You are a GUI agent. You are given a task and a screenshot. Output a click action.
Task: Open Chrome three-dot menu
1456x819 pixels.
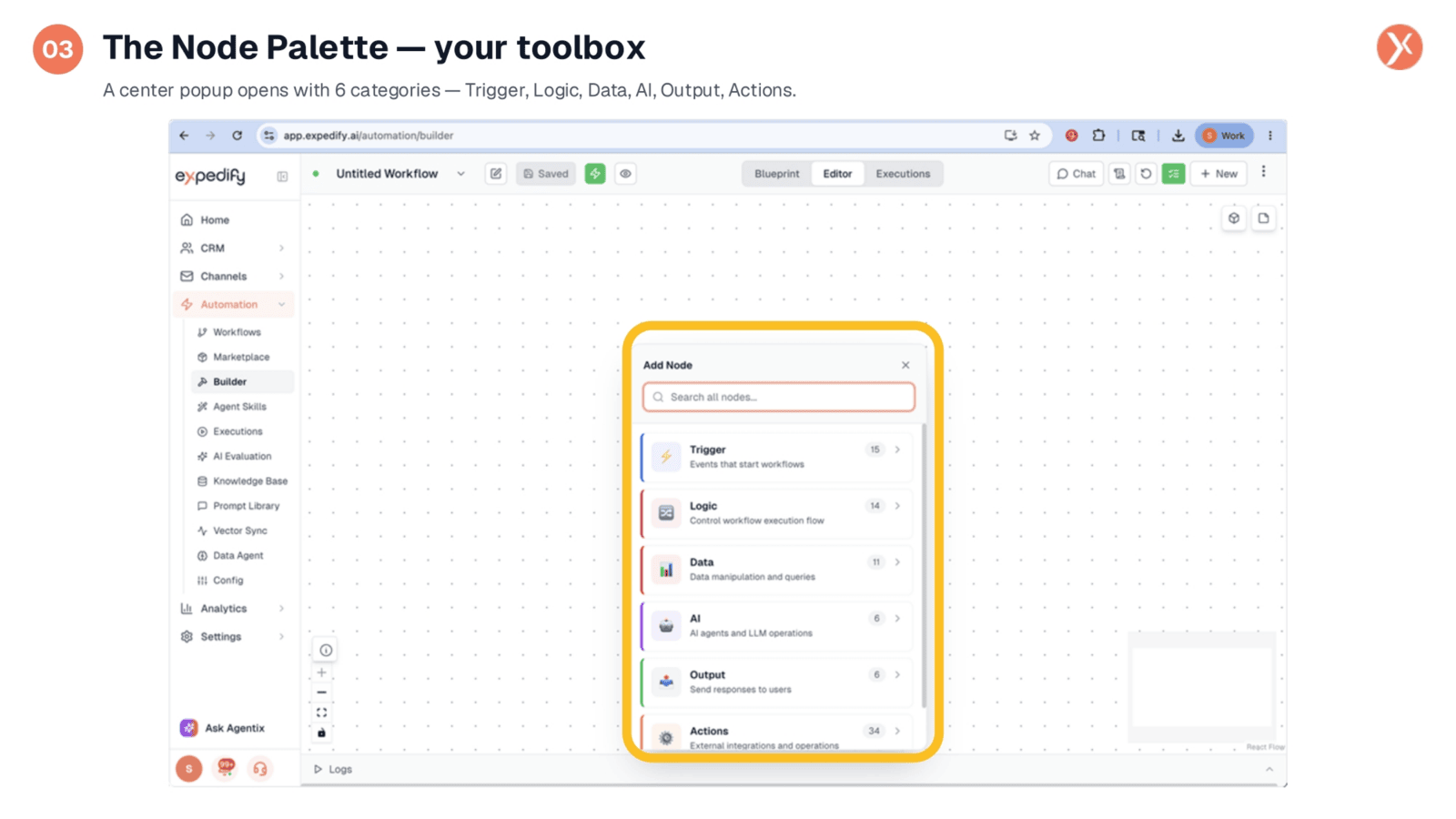[1270, 136]
